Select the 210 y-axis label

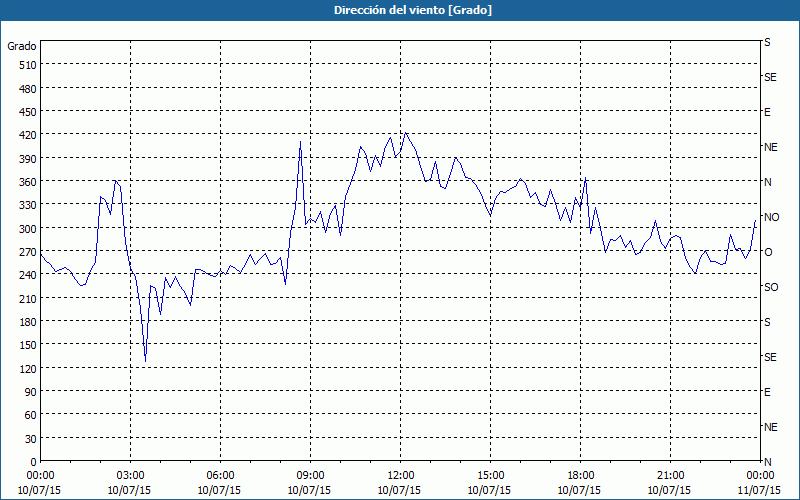click(x=28, y=298)
